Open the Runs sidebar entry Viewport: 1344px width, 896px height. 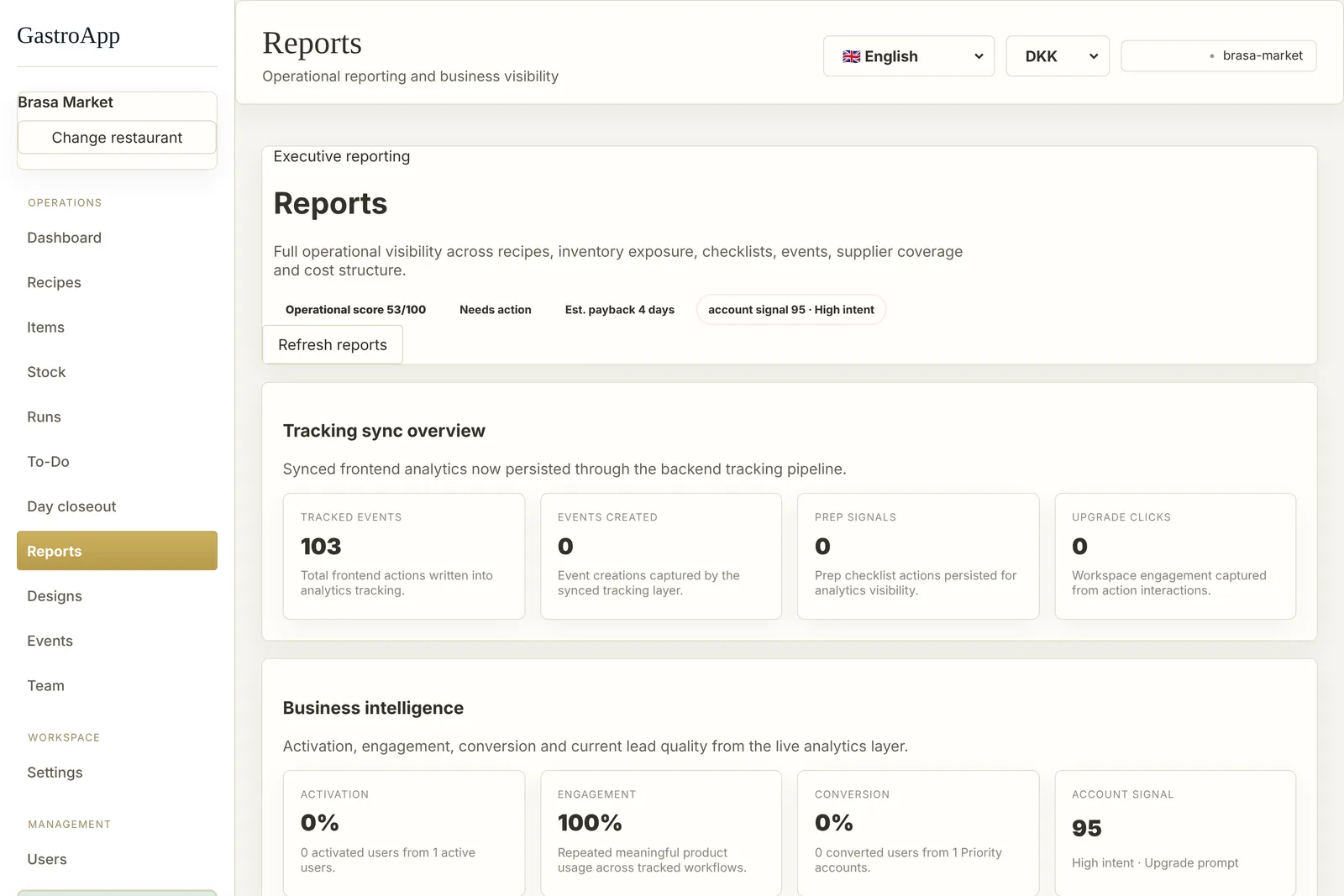click(x=117, y=417)
